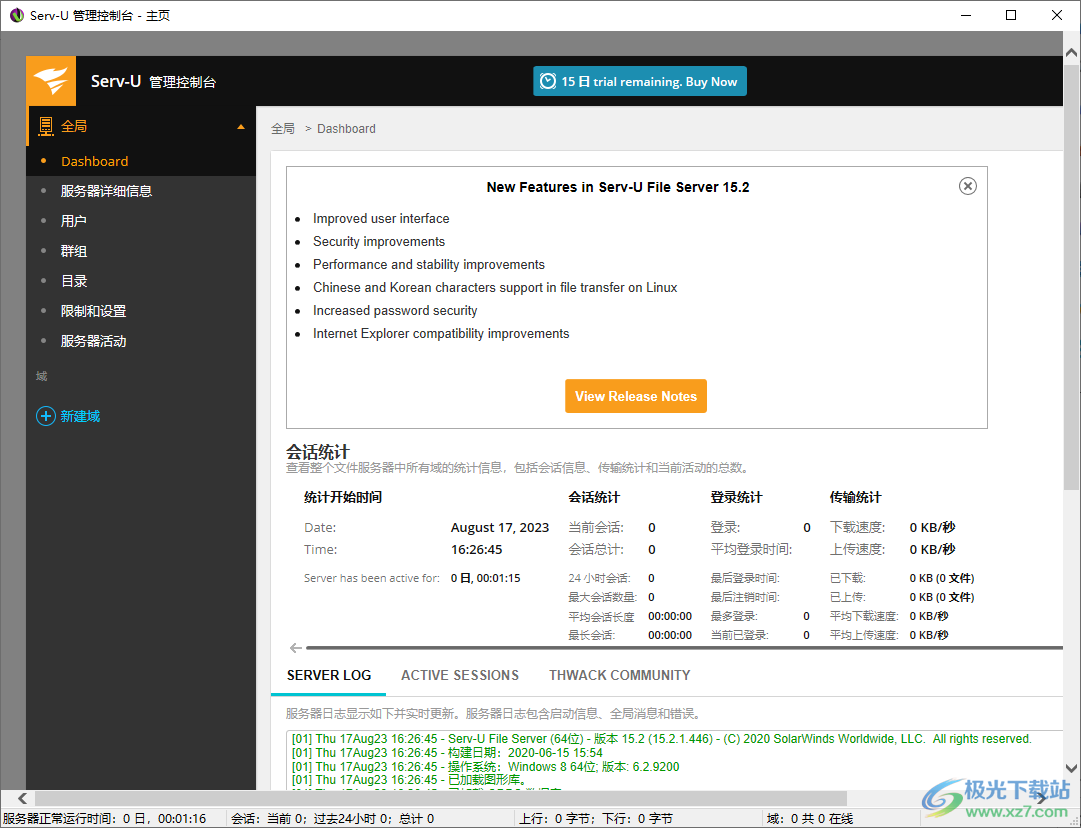Click the 下载速度 label

(x=858, y=528)
